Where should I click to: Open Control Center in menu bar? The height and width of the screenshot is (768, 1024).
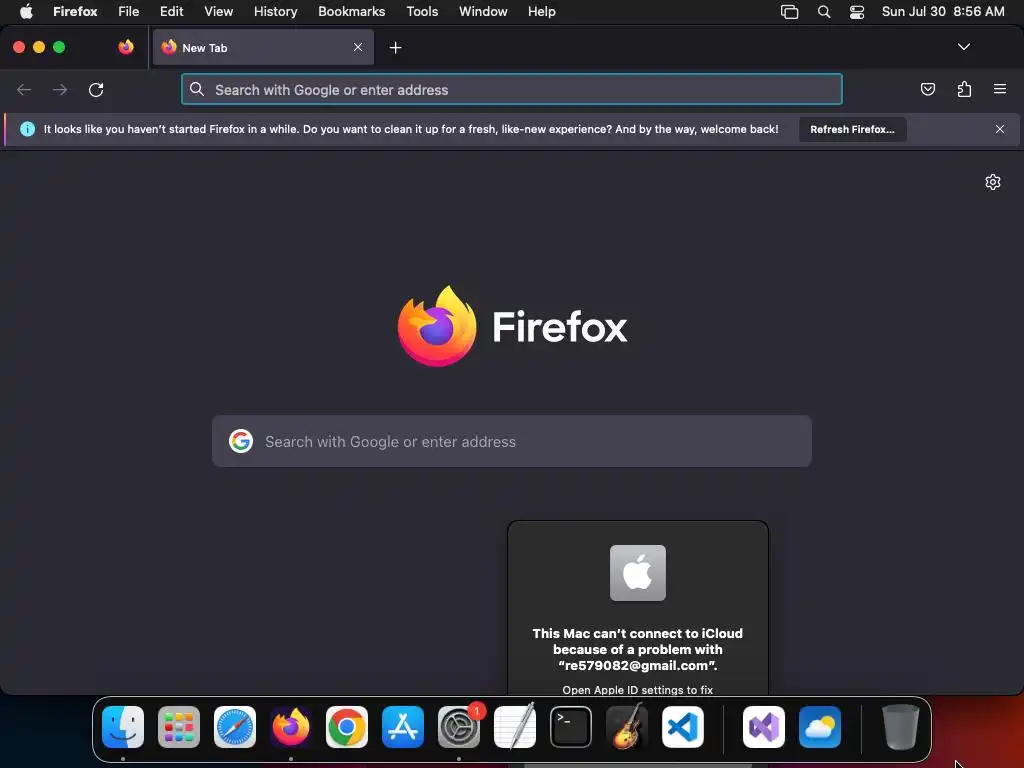(x=857, y=12)
